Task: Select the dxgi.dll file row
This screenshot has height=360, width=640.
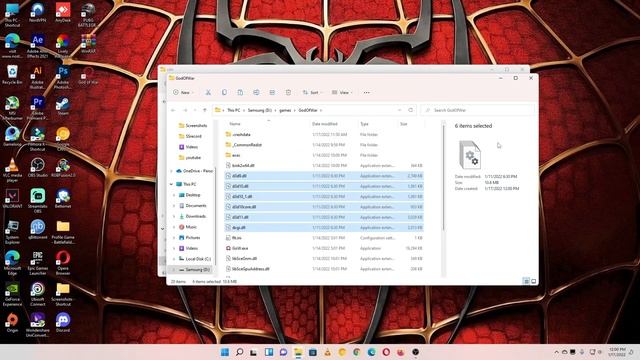Action: 324,227
